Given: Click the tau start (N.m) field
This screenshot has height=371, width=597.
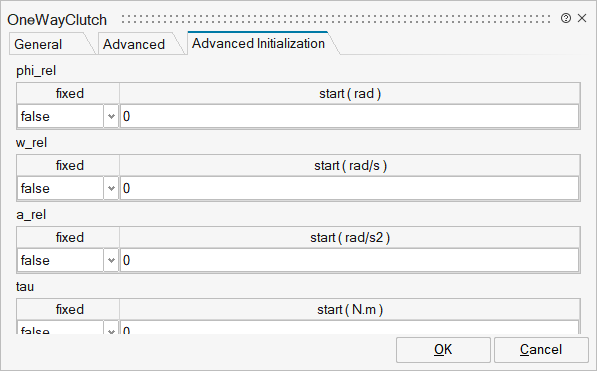Looking at the screenshot, I should point(350,328).
